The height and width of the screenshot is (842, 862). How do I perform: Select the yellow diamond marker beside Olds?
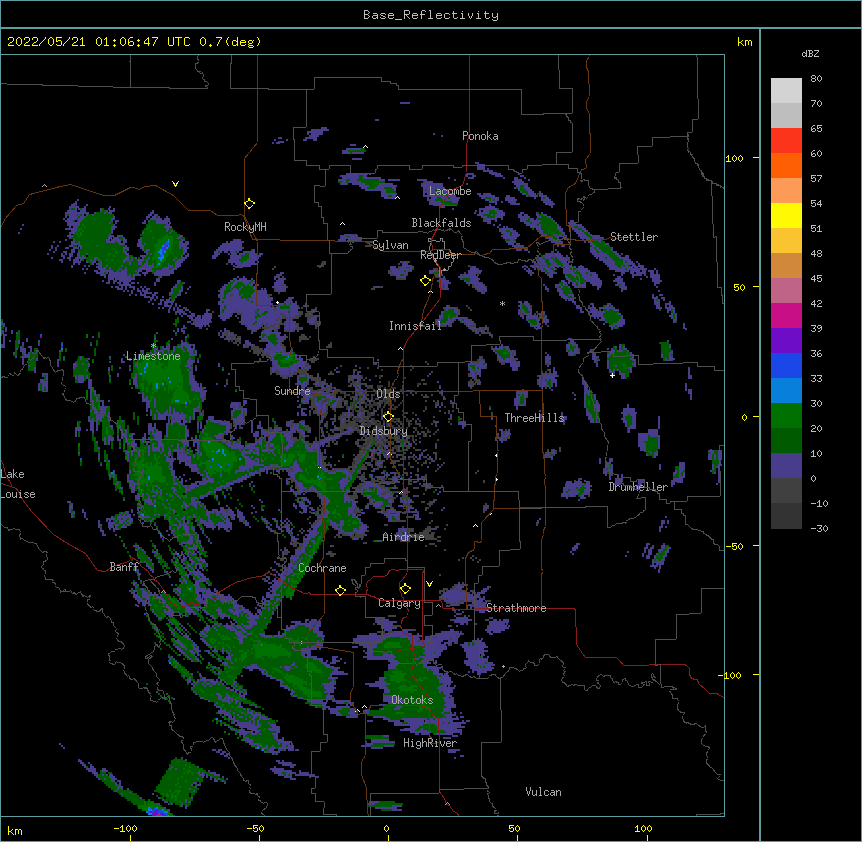click(388, 416)
